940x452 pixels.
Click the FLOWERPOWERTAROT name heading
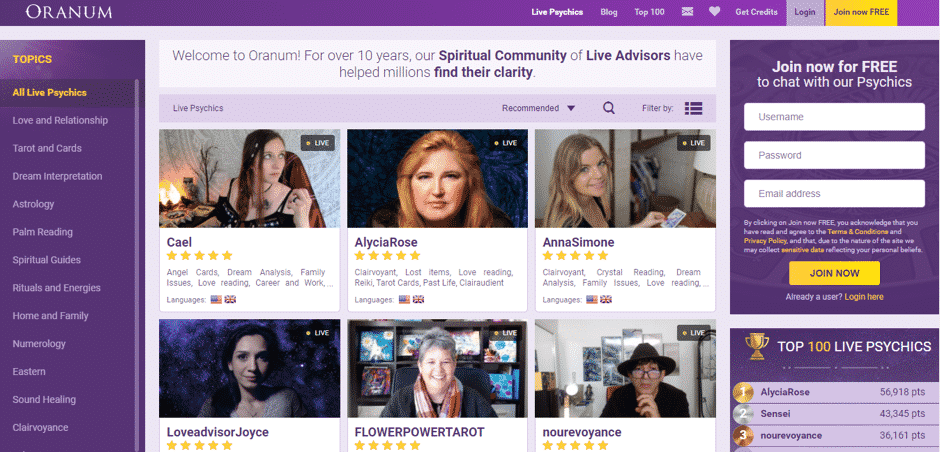(x=419, y=432)
